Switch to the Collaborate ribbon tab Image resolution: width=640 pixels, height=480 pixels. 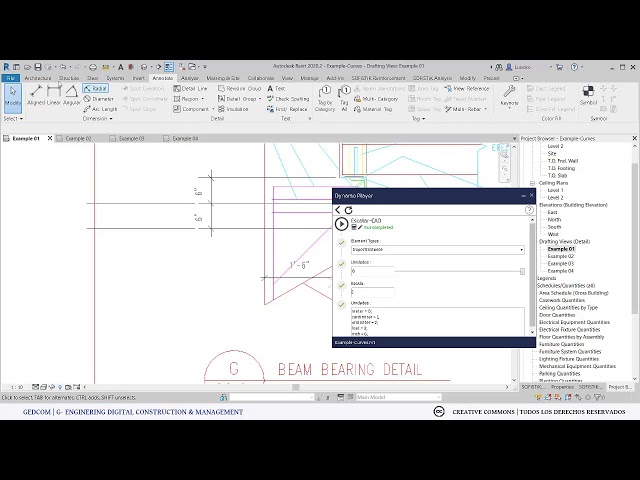pyautogui.click(x=261, y=78)
